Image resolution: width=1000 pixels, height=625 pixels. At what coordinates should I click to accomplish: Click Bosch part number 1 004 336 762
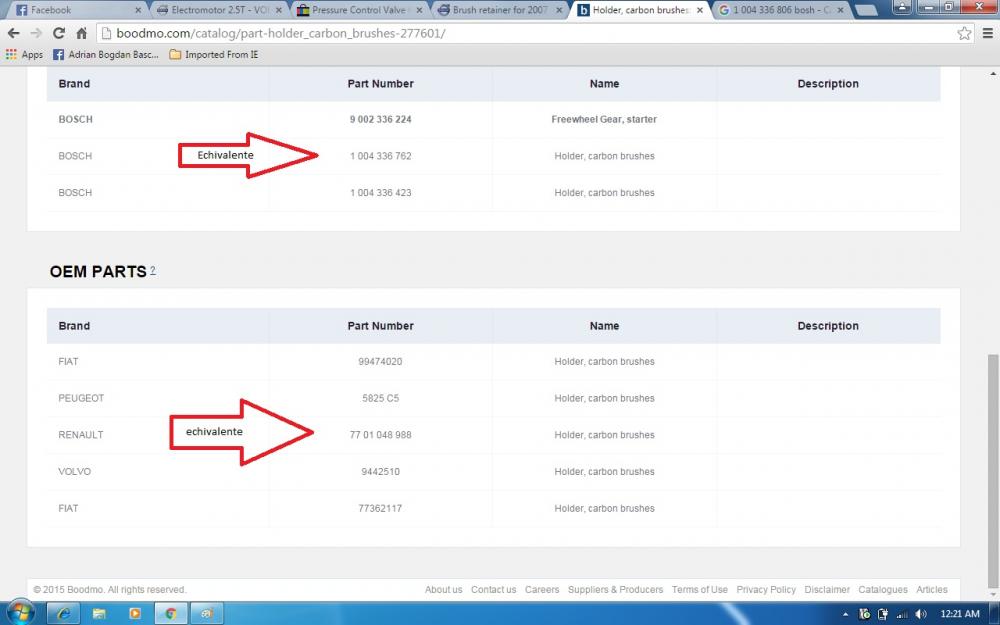381,156
